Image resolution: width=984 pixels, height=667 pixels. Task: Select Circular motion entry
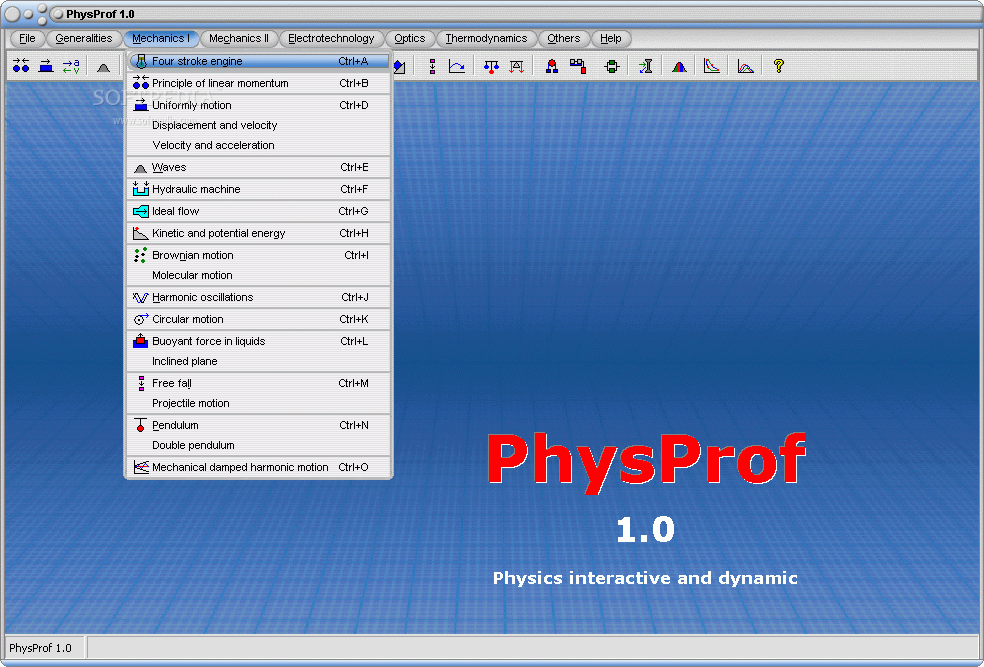tap(259, 319)
